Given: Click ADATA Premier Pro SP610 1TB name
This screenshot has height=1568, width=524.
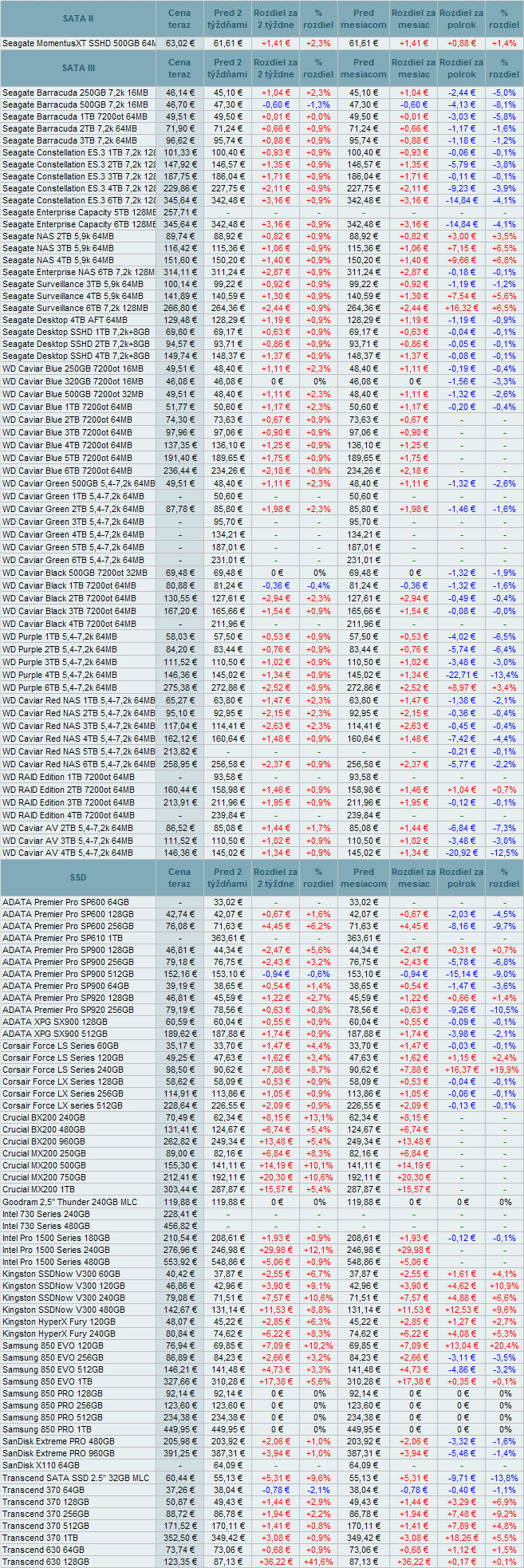Looking at the screenshot, I should tap(61, 938).
